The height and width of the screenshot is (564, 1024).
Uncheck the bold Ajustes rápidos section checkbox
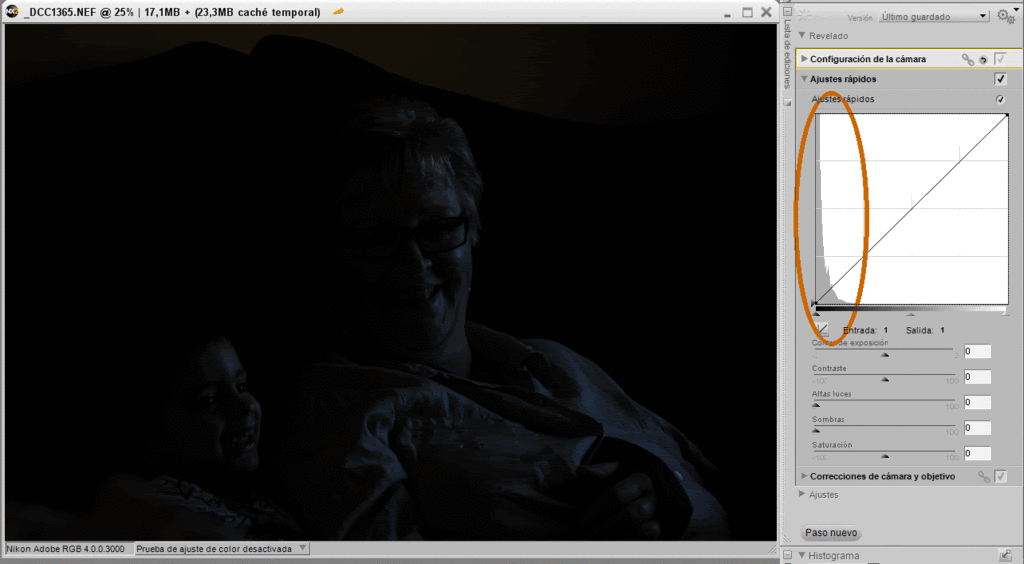1000,79
